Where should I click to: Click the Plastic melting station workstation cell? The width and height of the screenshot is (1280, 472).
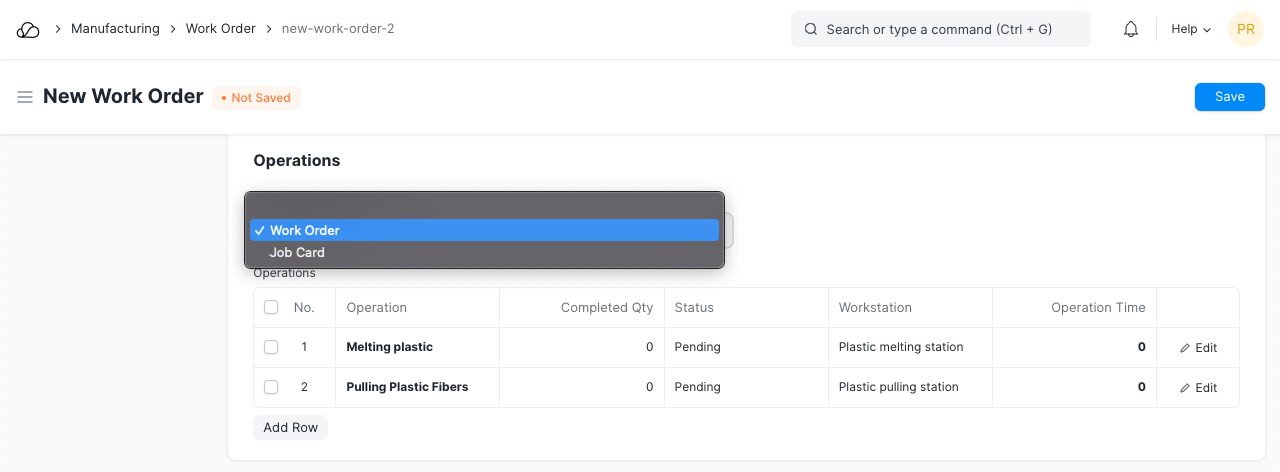(901, 347)
